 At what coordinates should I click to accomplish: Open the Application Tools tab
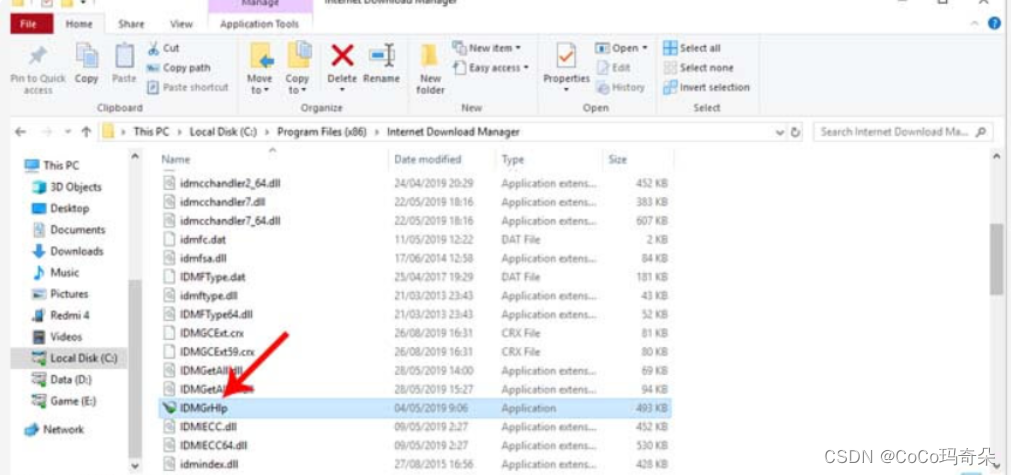point(260,24)
